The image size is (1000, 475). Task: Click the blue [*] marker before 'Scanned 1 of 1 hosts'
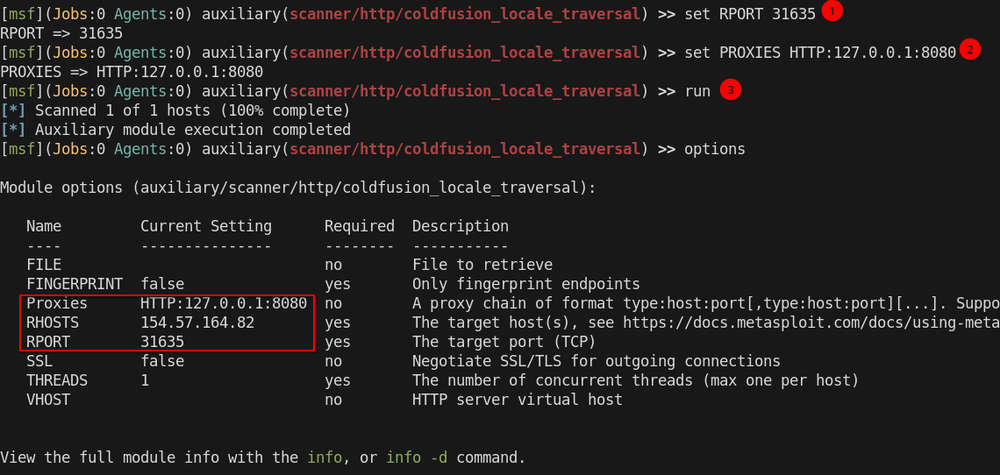click(x=13, y=111)
